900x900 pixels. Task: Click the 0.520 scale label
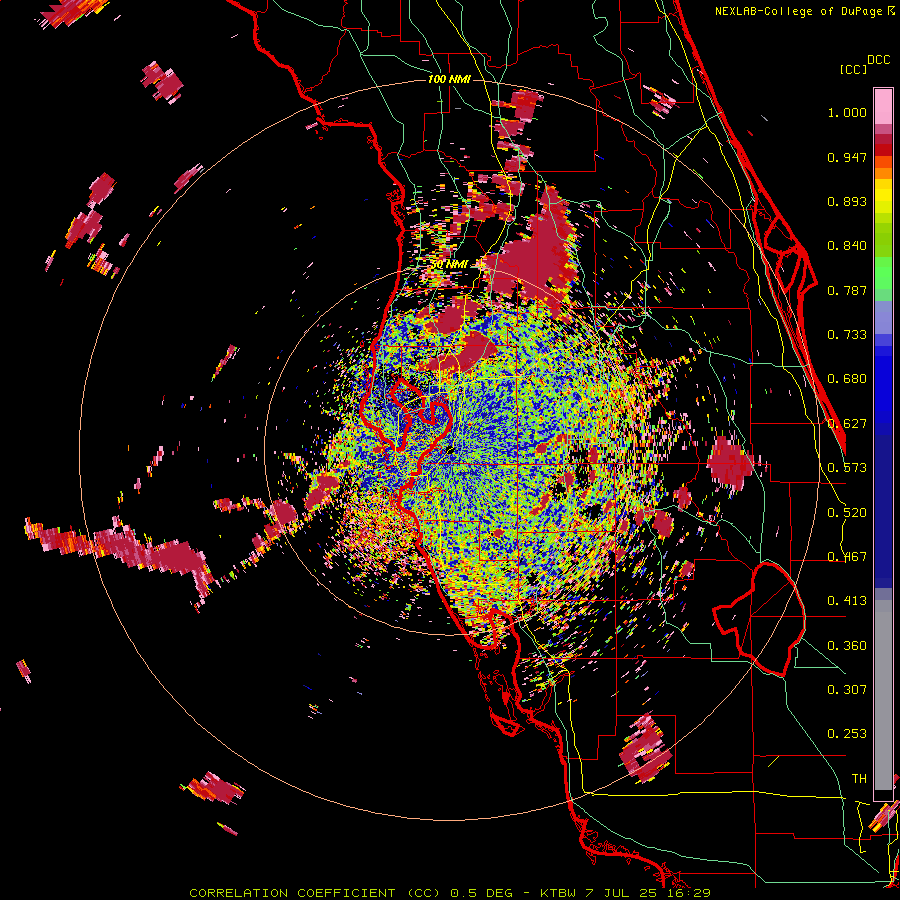tap(847, 513)
